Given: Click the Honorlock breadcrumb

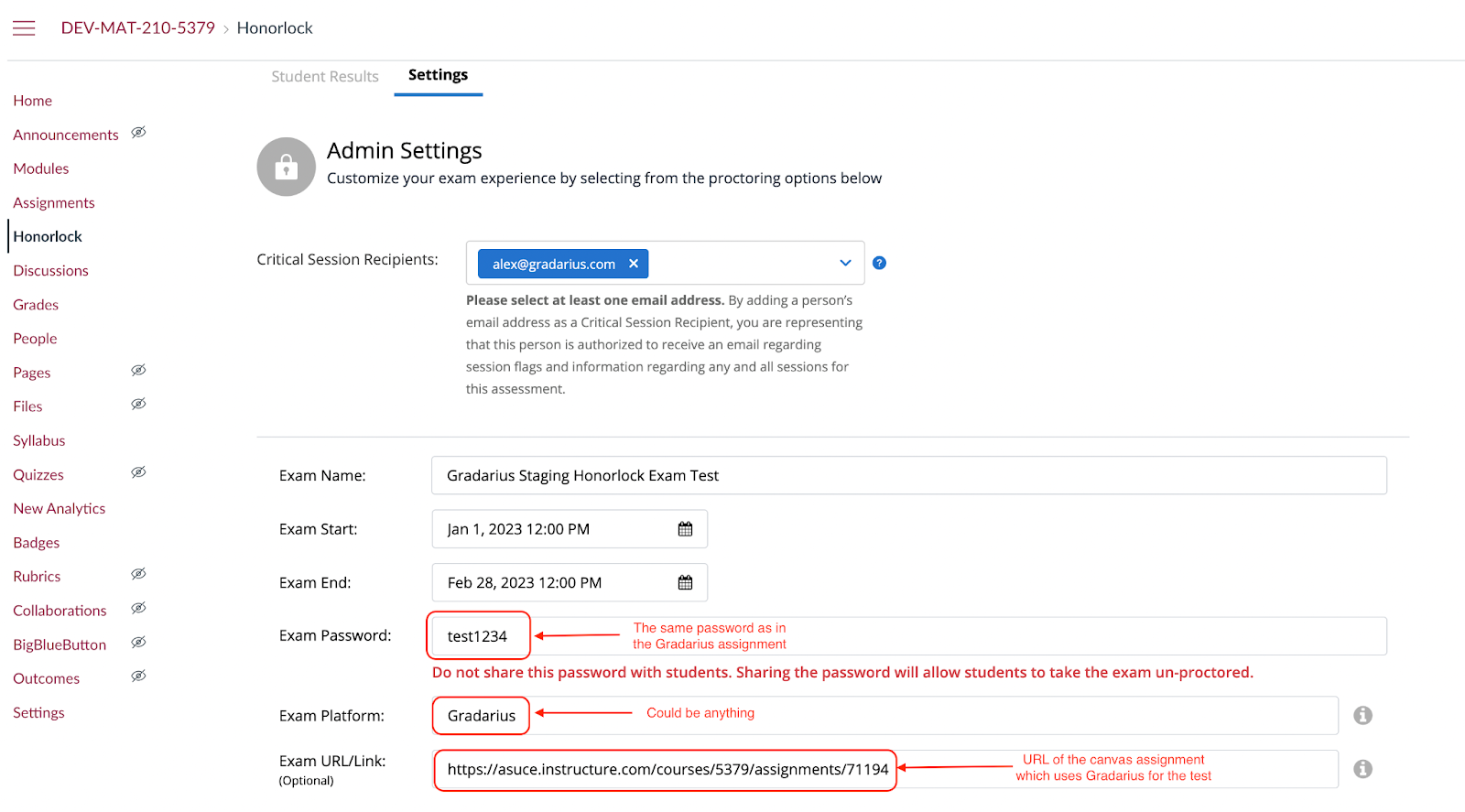Looking at the screenshot, I should [275, 28].
